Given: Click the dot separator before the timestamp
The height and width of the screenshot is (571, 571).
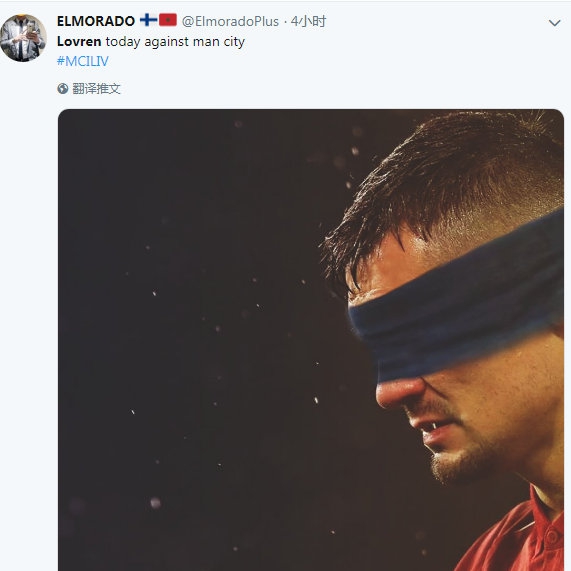Looking at the screenshot, I should [284, 22].
